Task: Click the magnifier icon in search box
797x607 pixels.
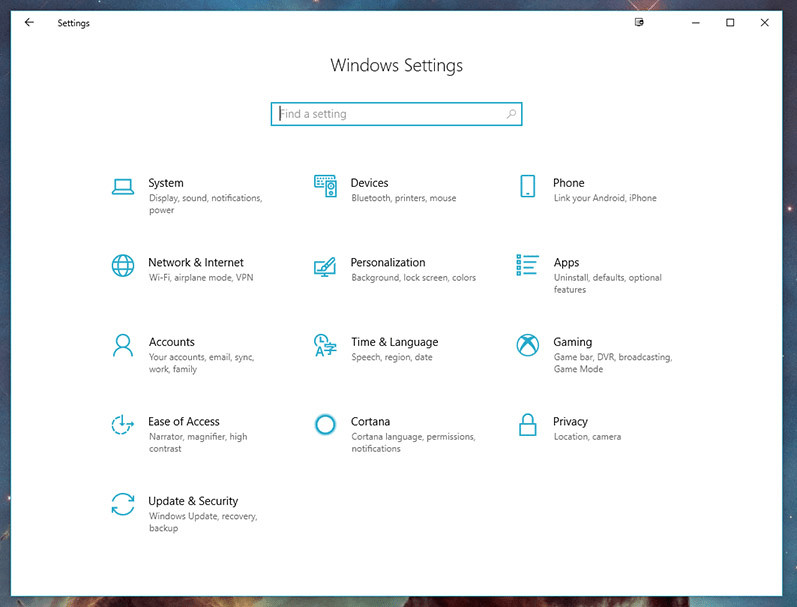Action: [x=511, y=114]
